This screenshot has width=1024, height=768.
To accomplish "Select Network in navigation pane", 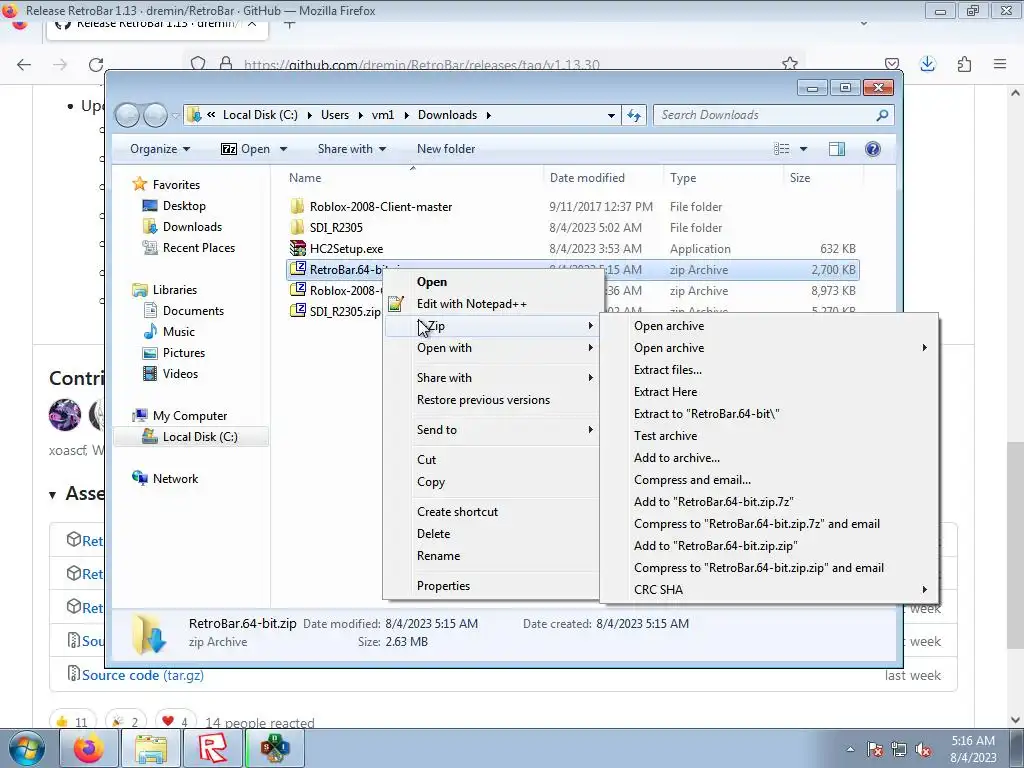I will [175, 479].
